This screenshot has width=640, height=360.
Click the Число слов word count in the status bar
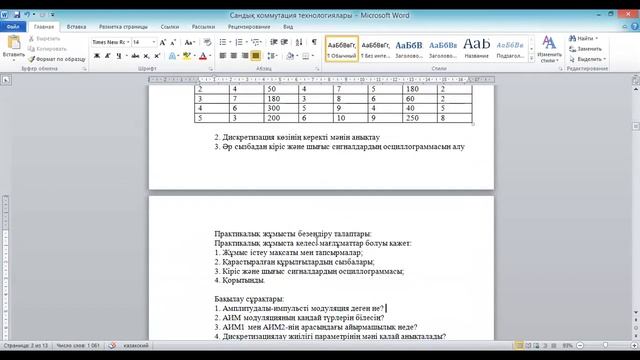(x=78, y=346)
